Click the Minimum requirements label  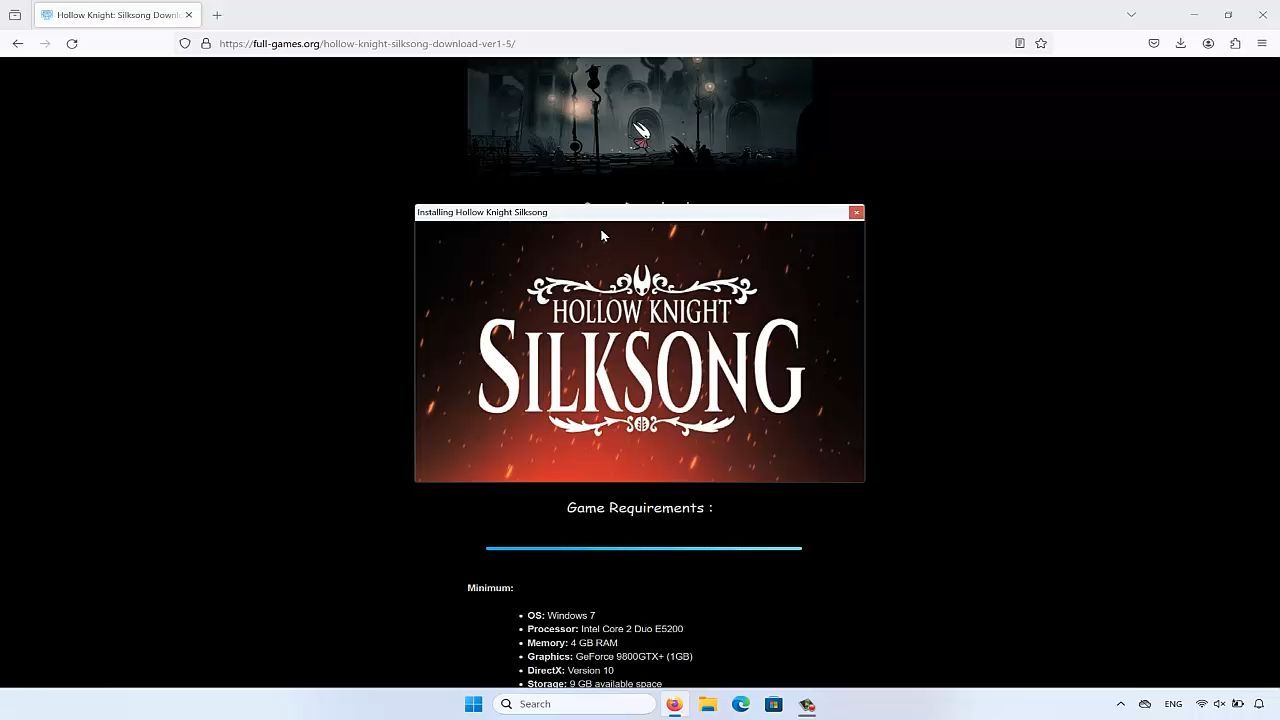click(x=490, y=588)
